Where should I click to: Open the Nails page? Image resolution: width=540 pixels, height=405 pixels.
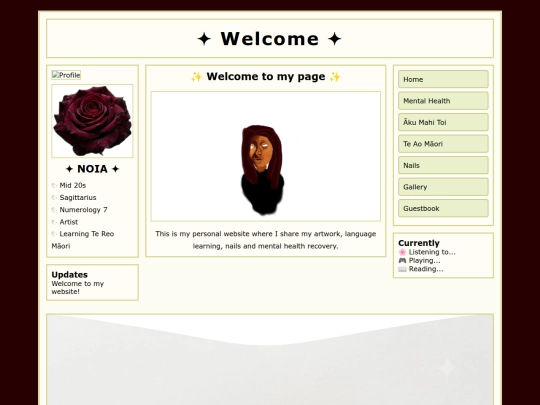443,165
